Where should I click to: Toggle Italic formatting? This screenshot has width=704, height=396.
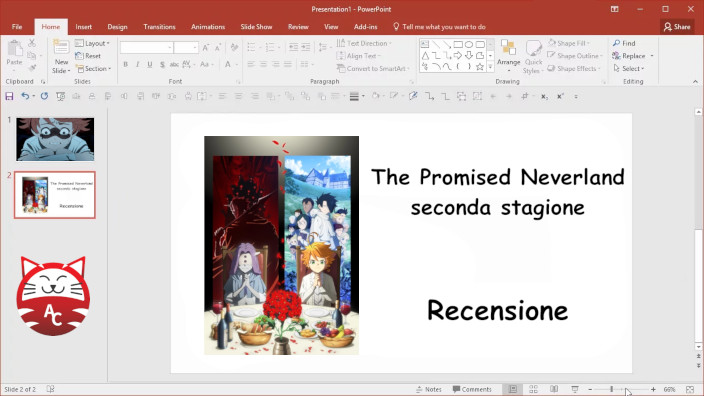137,65
